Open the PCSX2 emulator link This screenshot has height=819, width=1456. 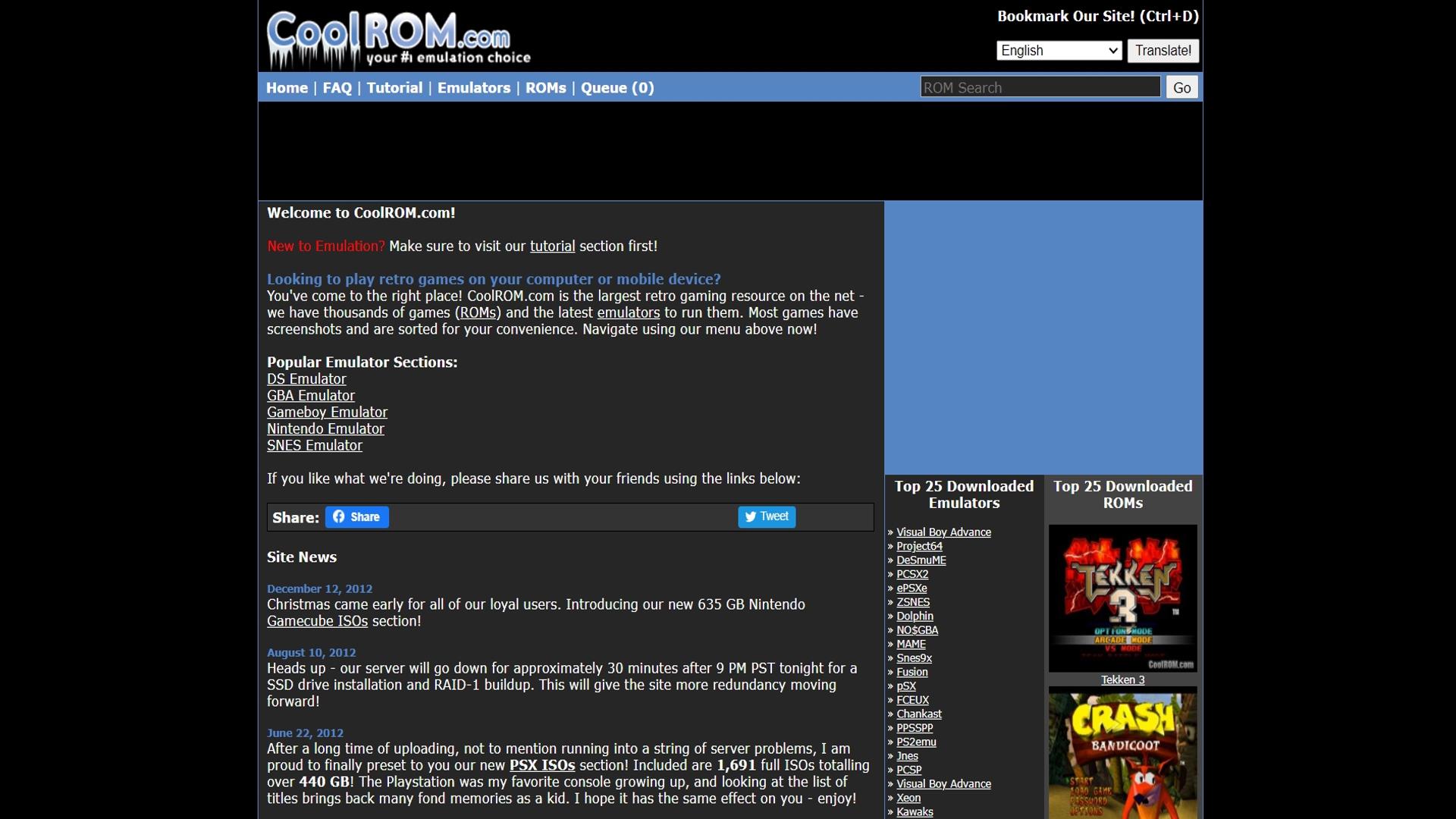912,575
